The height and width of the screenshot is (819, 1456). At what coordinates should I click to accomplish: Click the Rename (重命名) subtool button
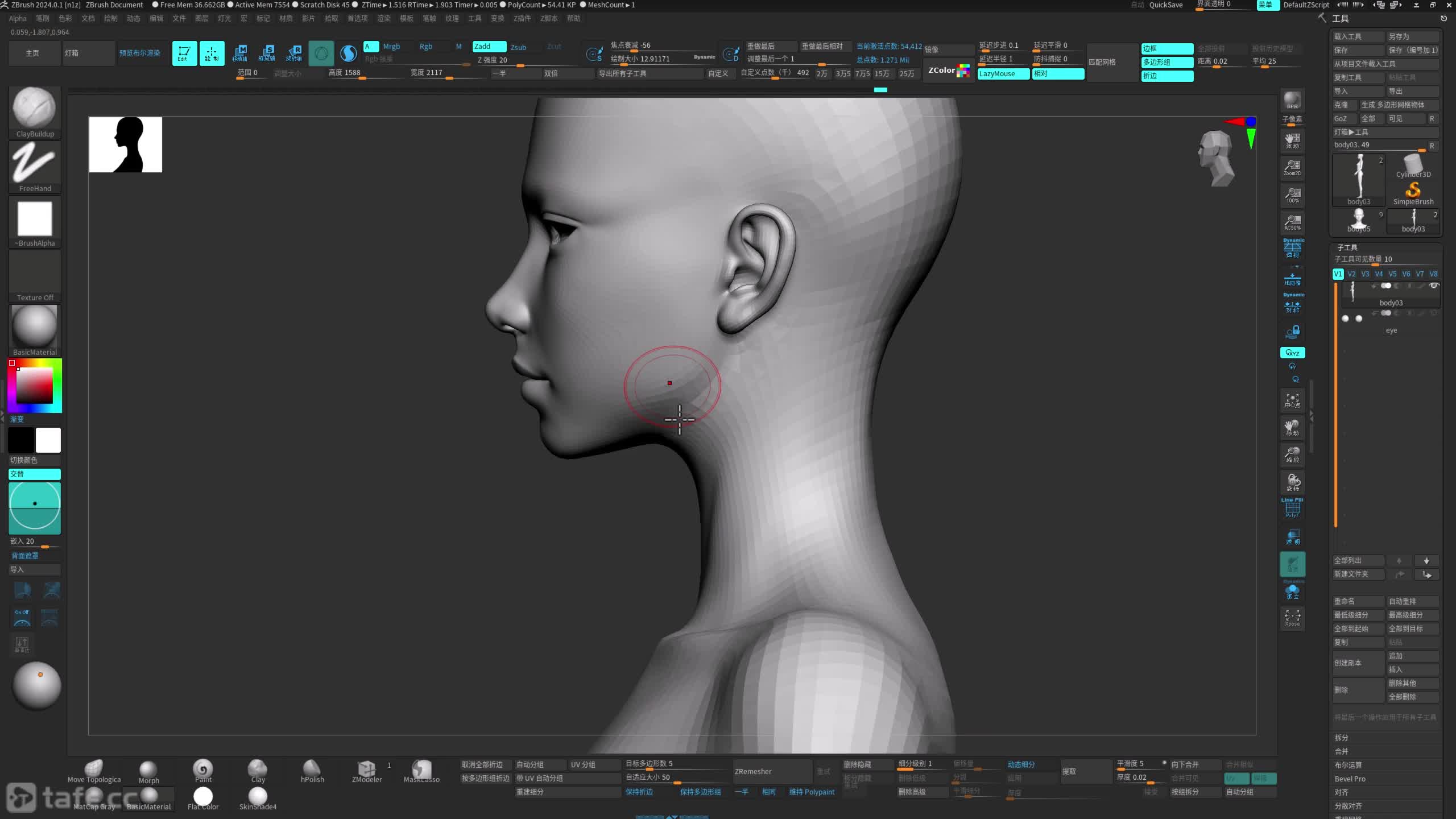(x=1358, y=601)
